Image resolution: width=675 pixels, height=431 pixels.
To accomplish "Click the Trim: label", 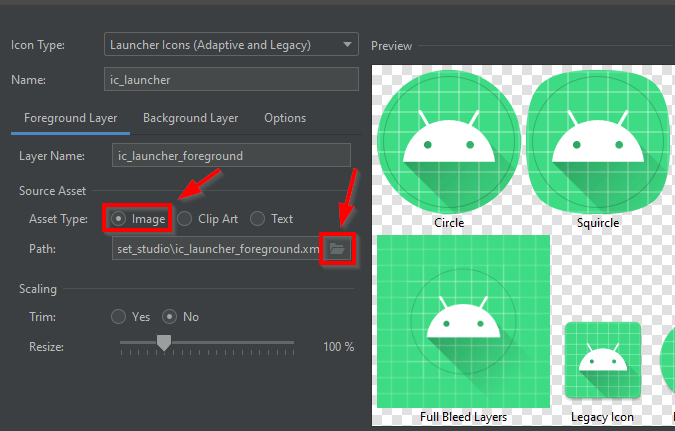I will [x=42, y=317].
